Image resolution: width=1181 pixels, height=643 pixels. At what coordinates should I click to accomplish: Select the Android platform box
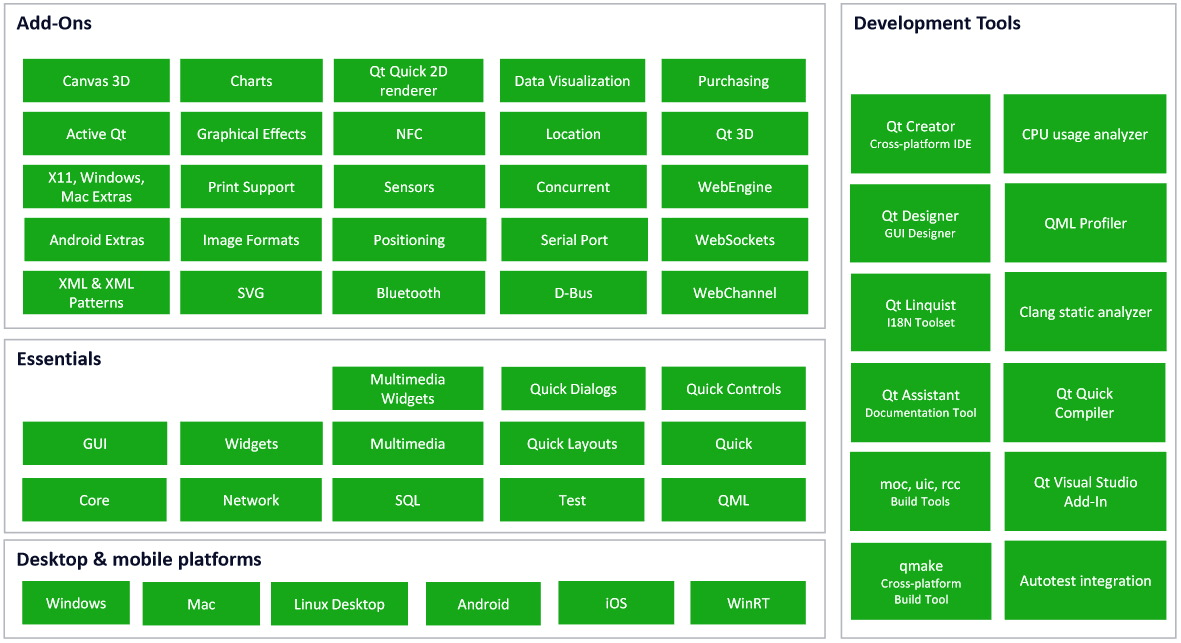pos(484,604)
